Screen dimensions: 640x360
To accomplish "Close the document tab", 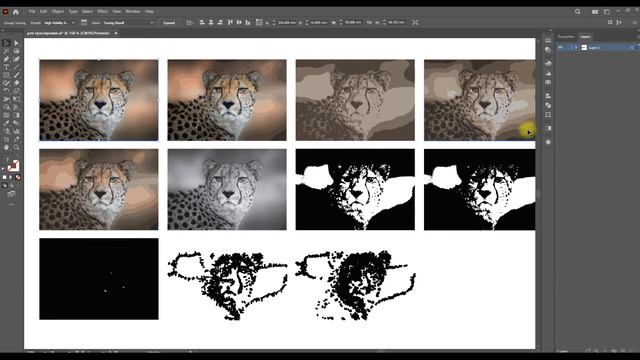I will (116, 33).
